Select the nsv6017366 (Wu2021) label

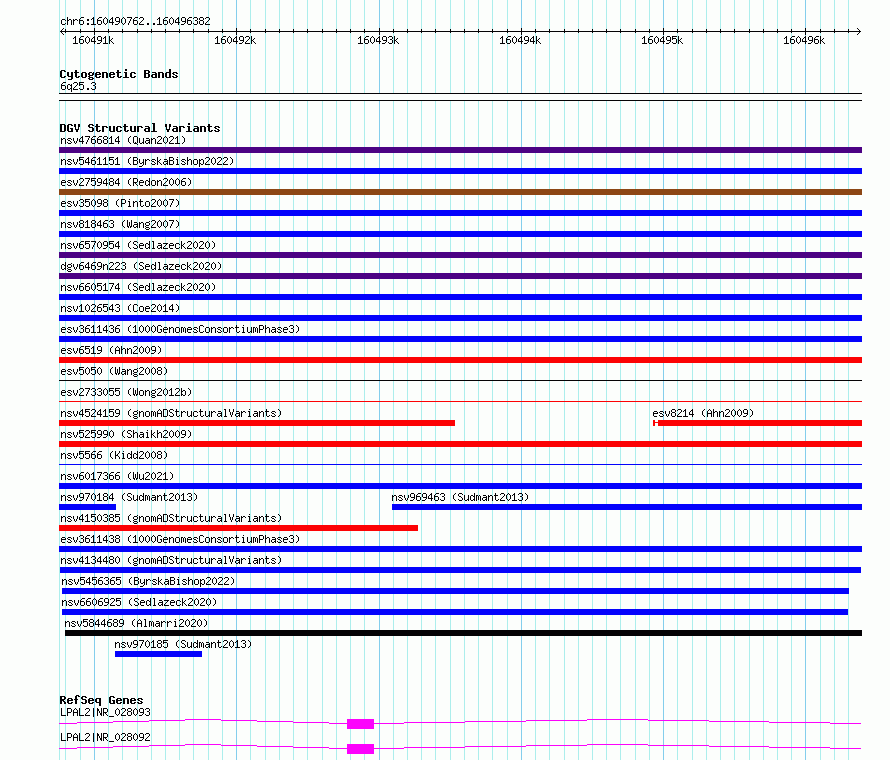coord(117,476)
